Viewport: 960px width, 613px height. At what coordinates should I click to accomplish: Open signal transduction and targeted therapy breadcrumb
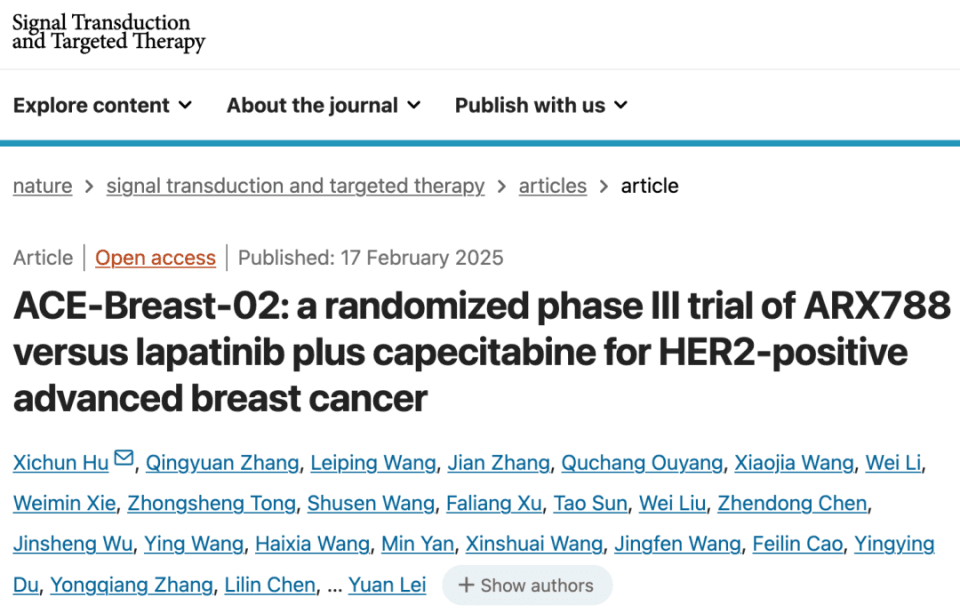(295, 186)
